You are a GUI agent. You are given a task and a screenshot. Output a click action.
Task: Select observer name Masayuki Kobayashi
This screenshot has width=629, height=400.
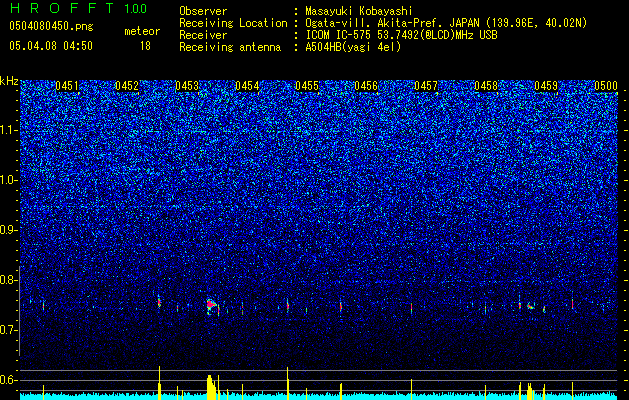click(x=359, y=11)
